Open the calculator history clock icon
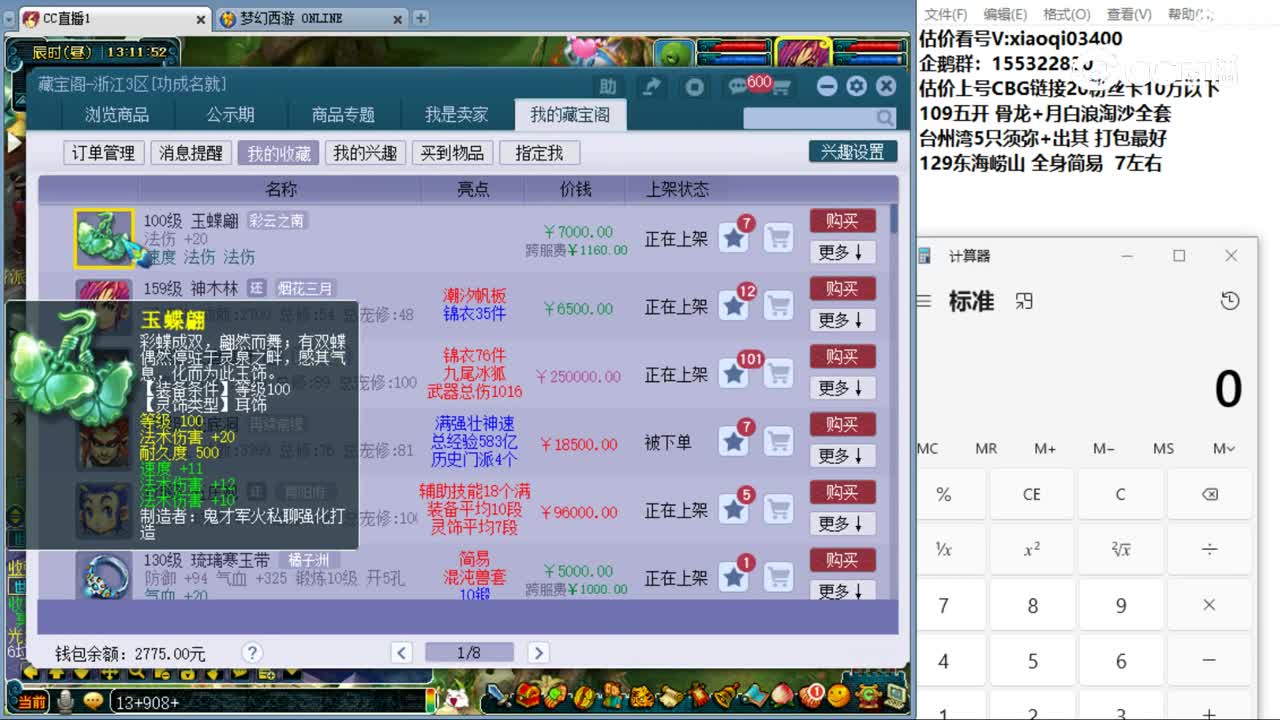Viewport: 1280px width, 720px height. [x=1229, y=301]
